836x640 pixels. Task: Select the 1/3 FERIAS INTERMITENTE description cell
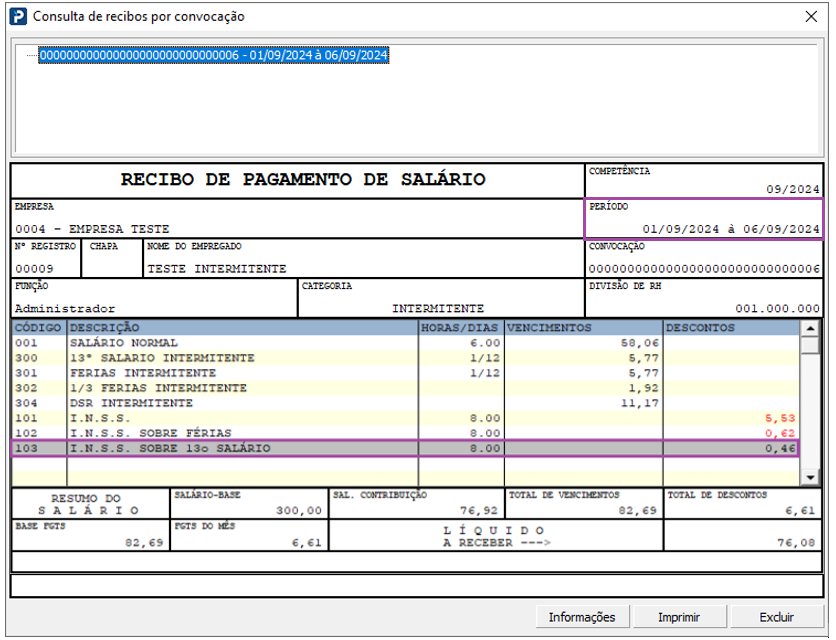(x=158, y=388)
